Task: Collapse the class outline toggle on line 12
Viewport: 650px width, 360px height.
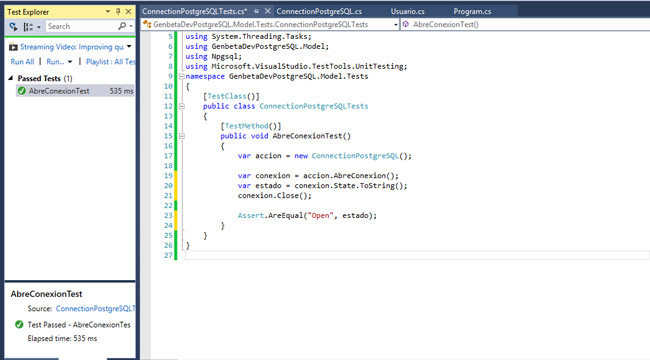Action: click(x=182, y=106)
